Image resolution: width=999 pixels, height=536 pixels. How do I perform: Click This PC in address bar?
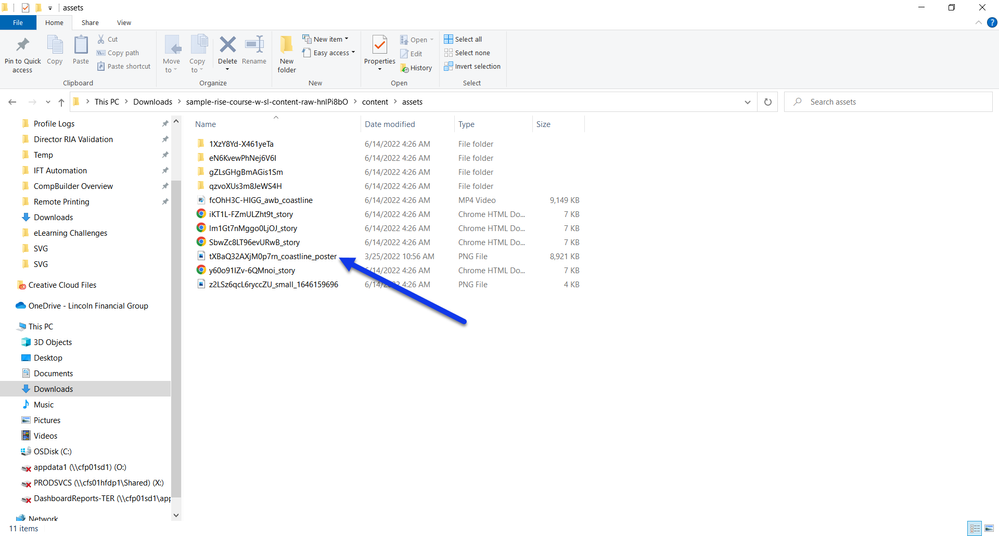(106, 102)
